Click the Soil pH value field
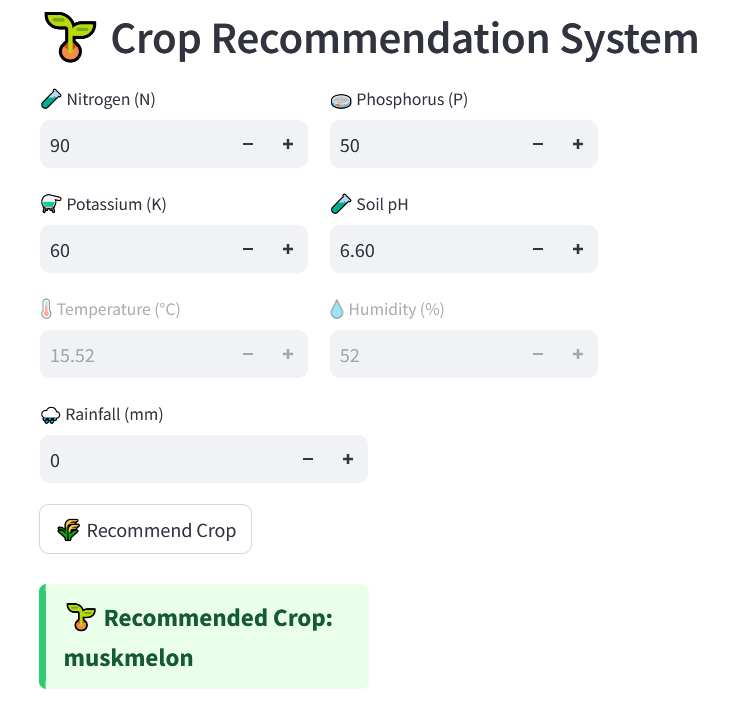The height and width of the screenshot is (709, 736). tap(420, 250)
